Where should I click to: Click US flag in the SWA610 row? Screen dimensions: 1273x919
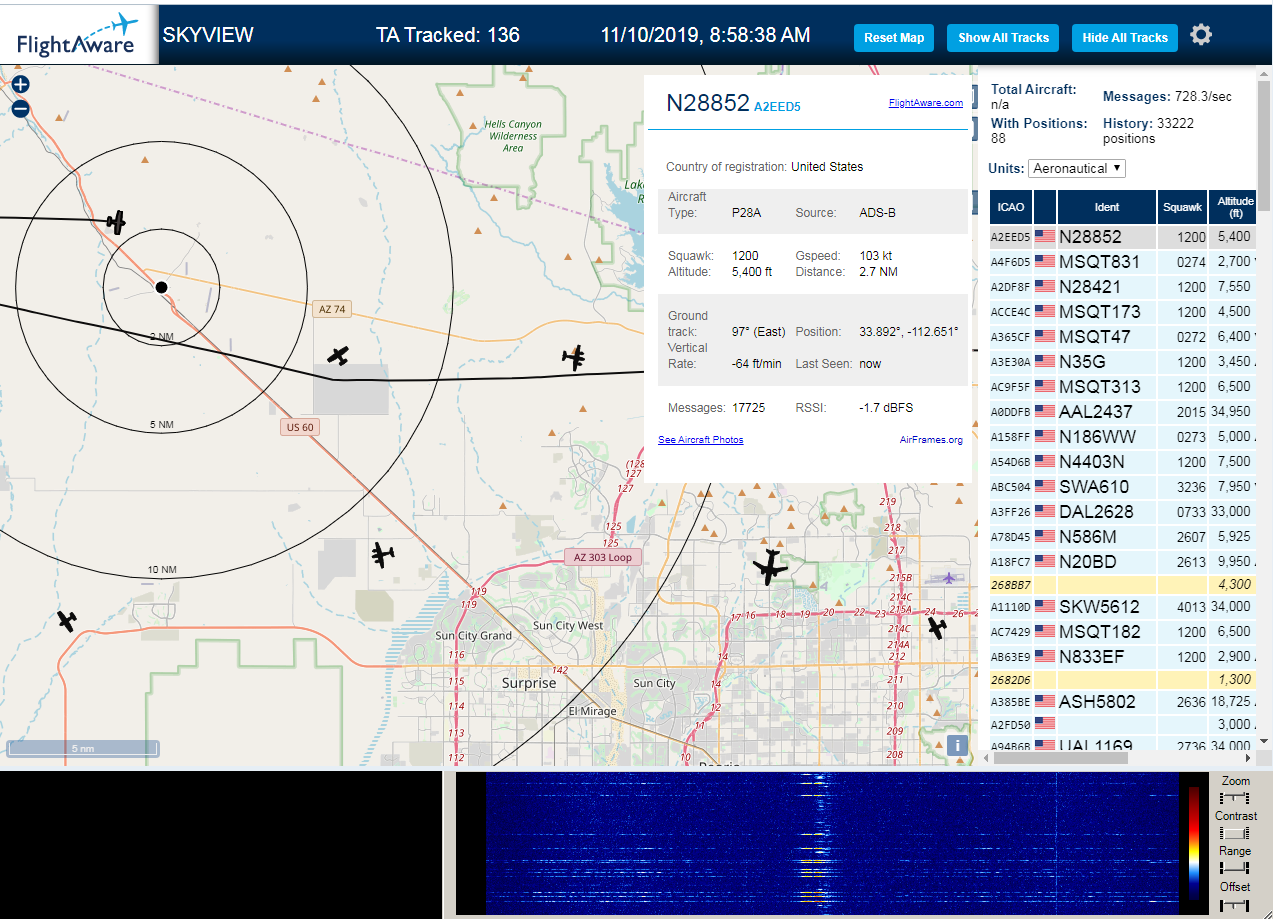pyautogui.click(x=1045, y=487)
